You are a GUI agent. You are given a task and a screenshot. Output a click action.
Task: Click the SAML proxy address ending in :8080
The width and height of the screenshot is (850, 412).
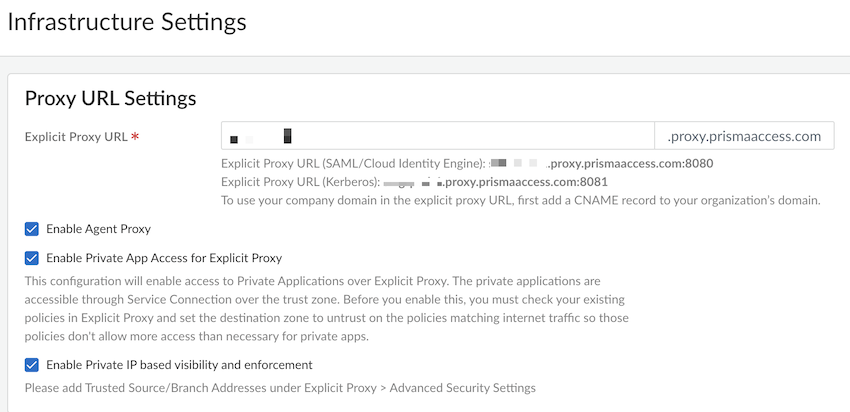pos(629,163)
